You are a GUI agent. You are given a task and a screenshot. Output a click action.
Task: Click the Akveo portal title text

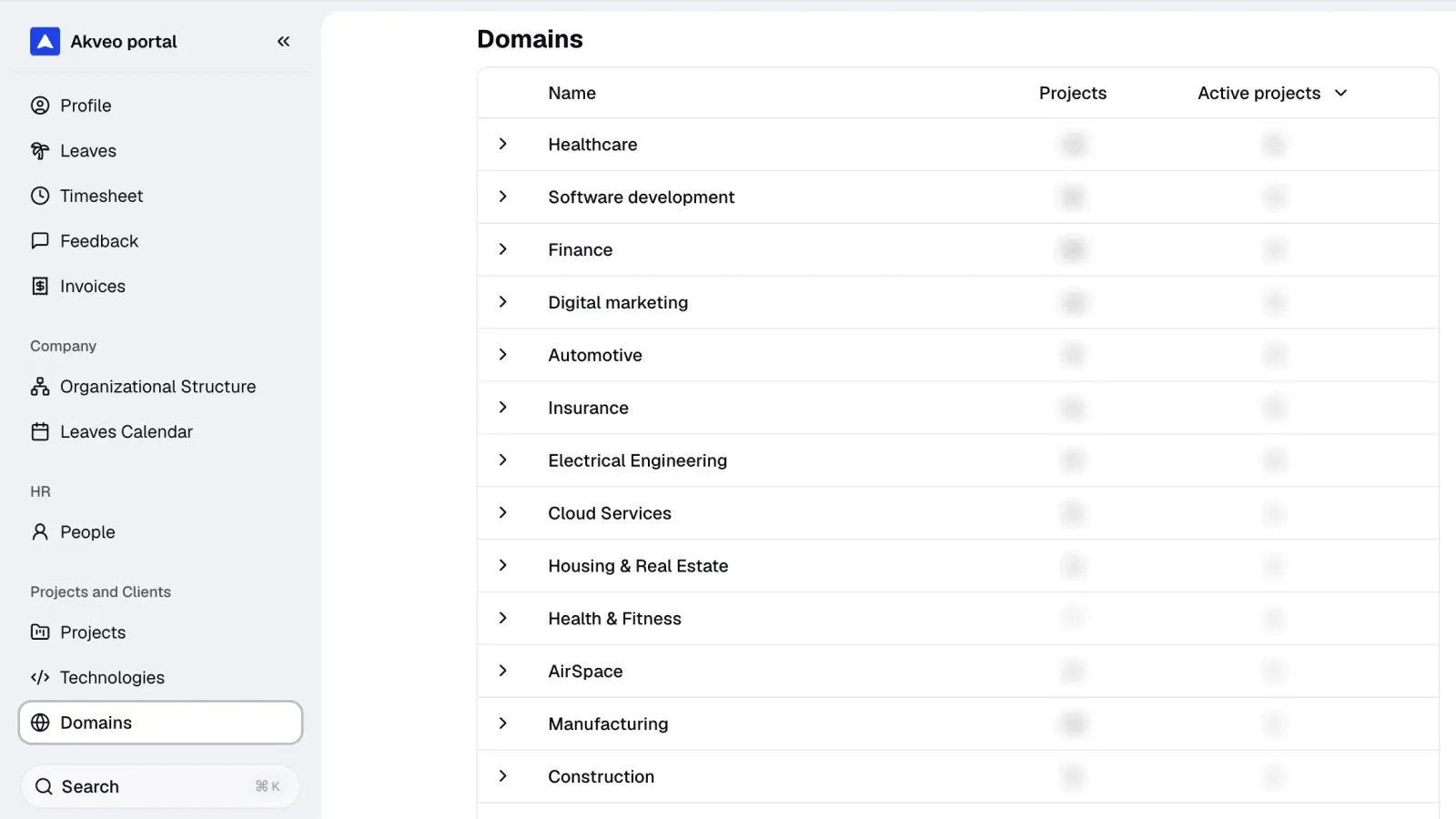click(124, 42)
